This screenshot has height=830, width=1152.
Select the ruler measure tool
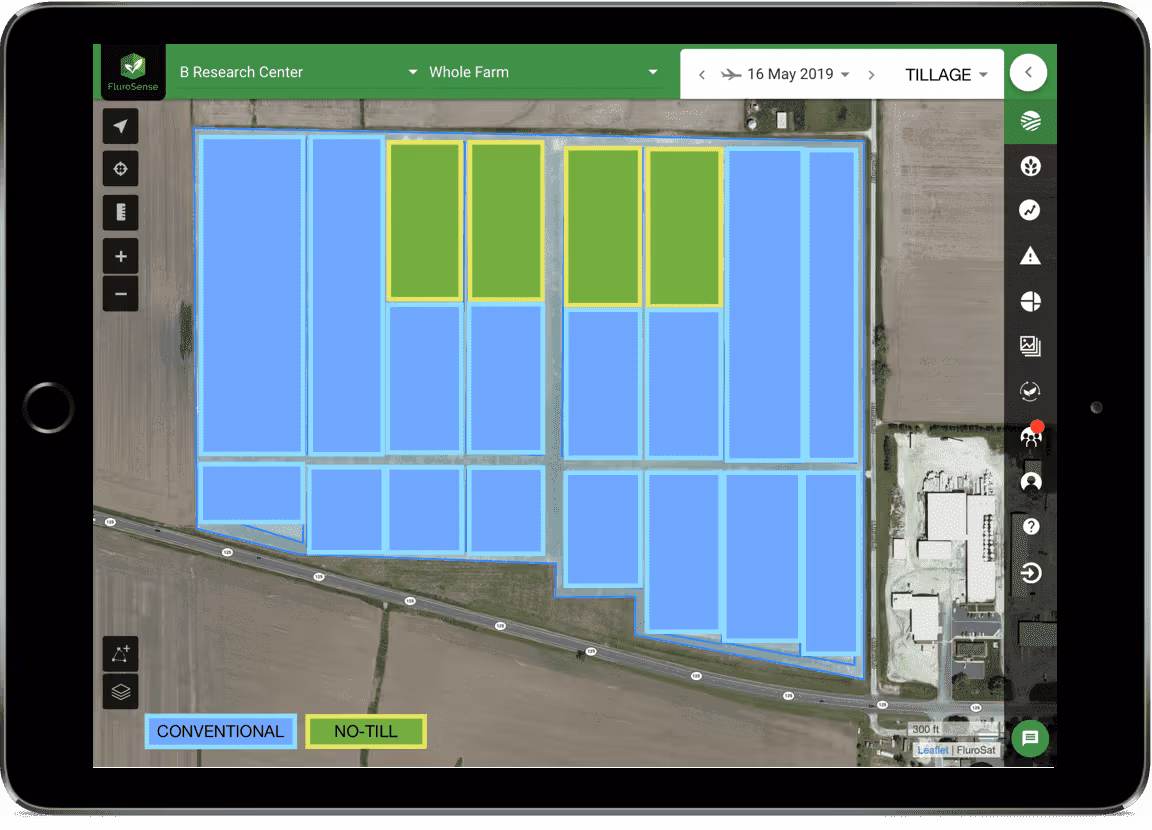pos(120,213)
